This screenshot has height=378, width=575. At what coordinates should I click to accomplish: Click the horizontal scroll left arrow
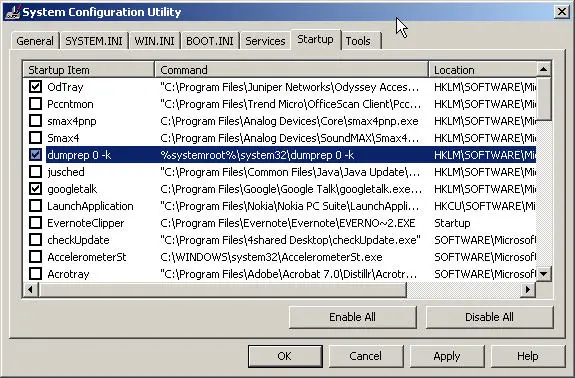click(30, 290)
